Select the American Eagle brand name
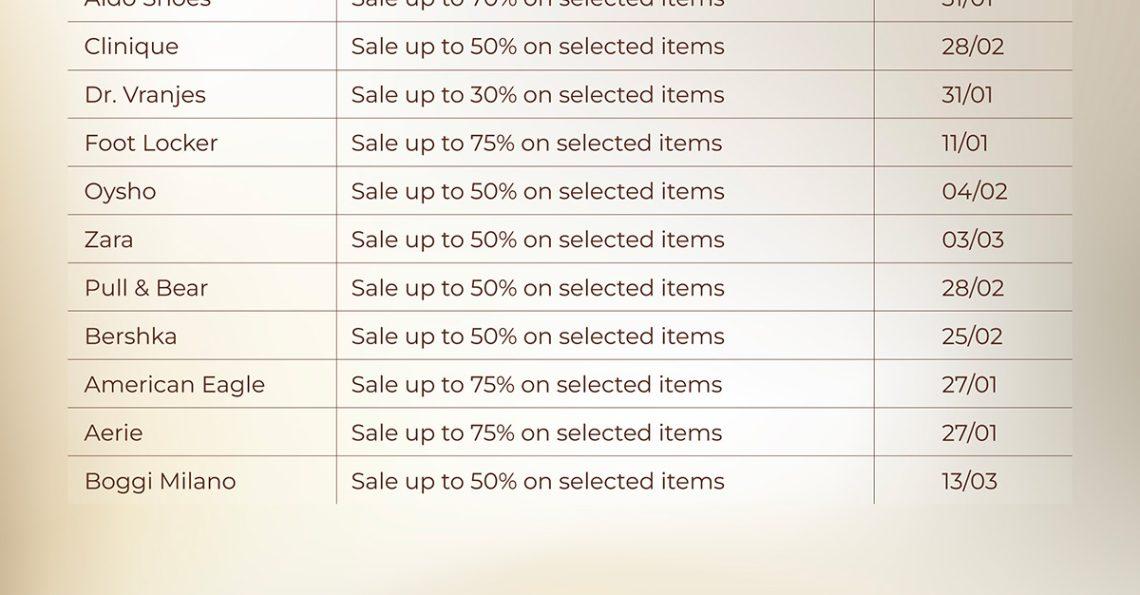 tap(174, 385)
